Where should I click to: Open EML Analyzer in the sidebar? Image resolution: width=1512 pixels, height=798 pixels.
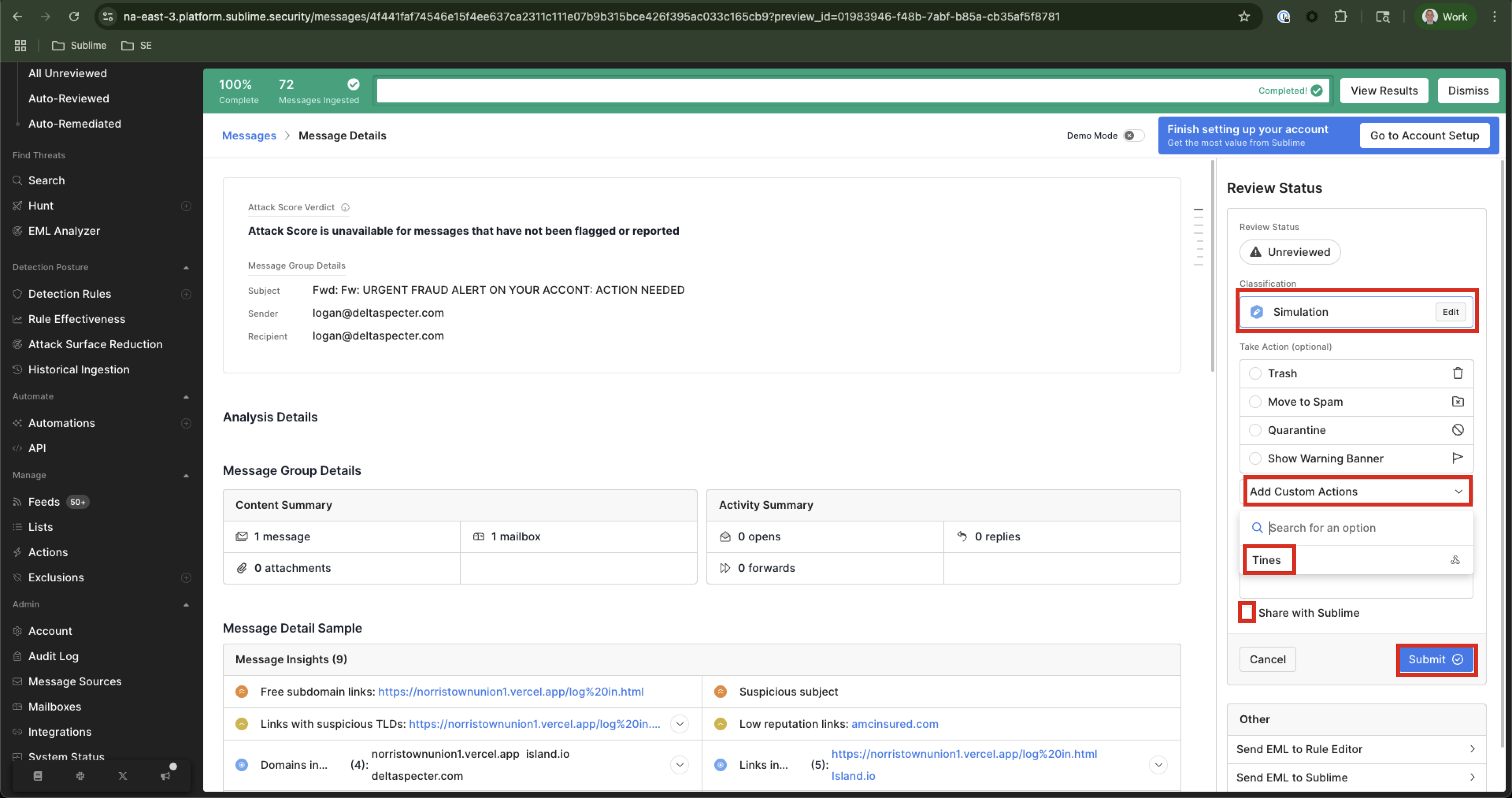point(64,231)
